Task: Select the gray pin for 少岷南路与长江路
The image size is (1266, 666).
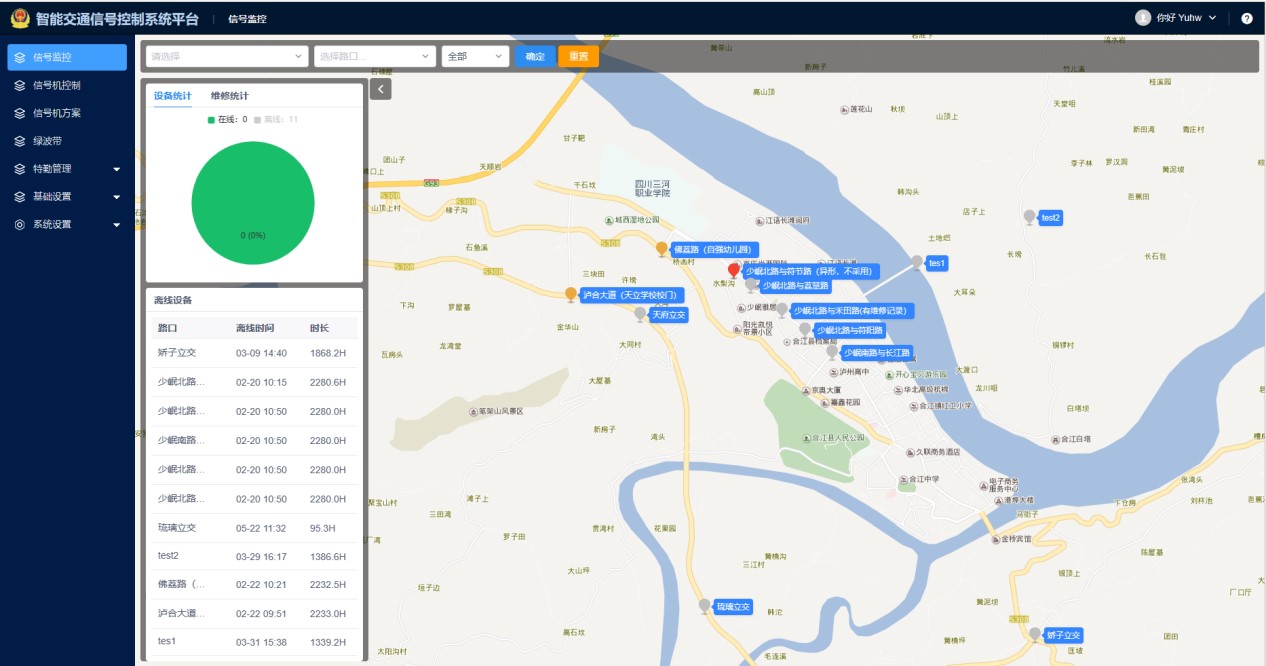Action: (x=832, y=352)
